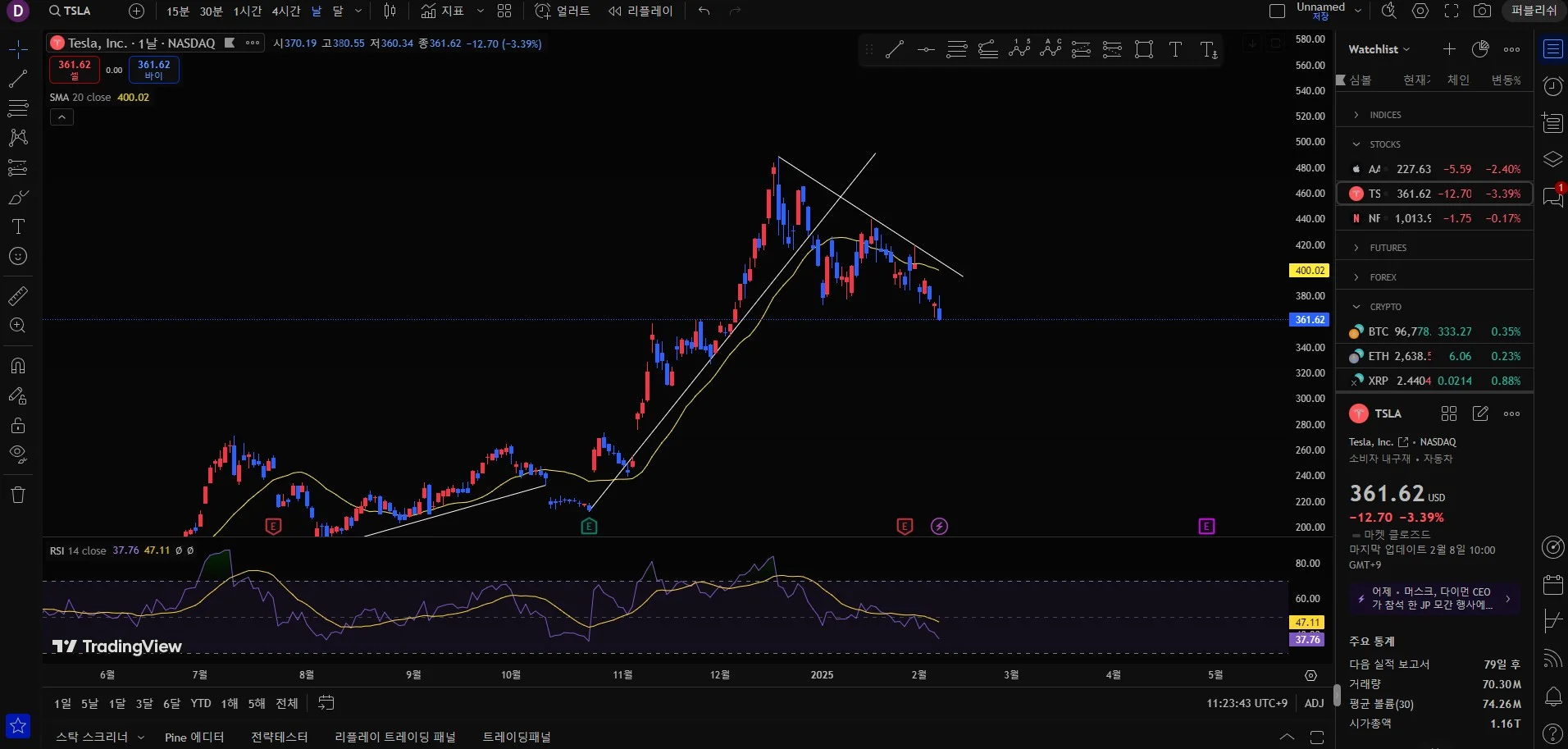The height and width of the screenshot is (749, 1568).
Task: Select the BTC row in watchlist
Action: click(1434, 331)
